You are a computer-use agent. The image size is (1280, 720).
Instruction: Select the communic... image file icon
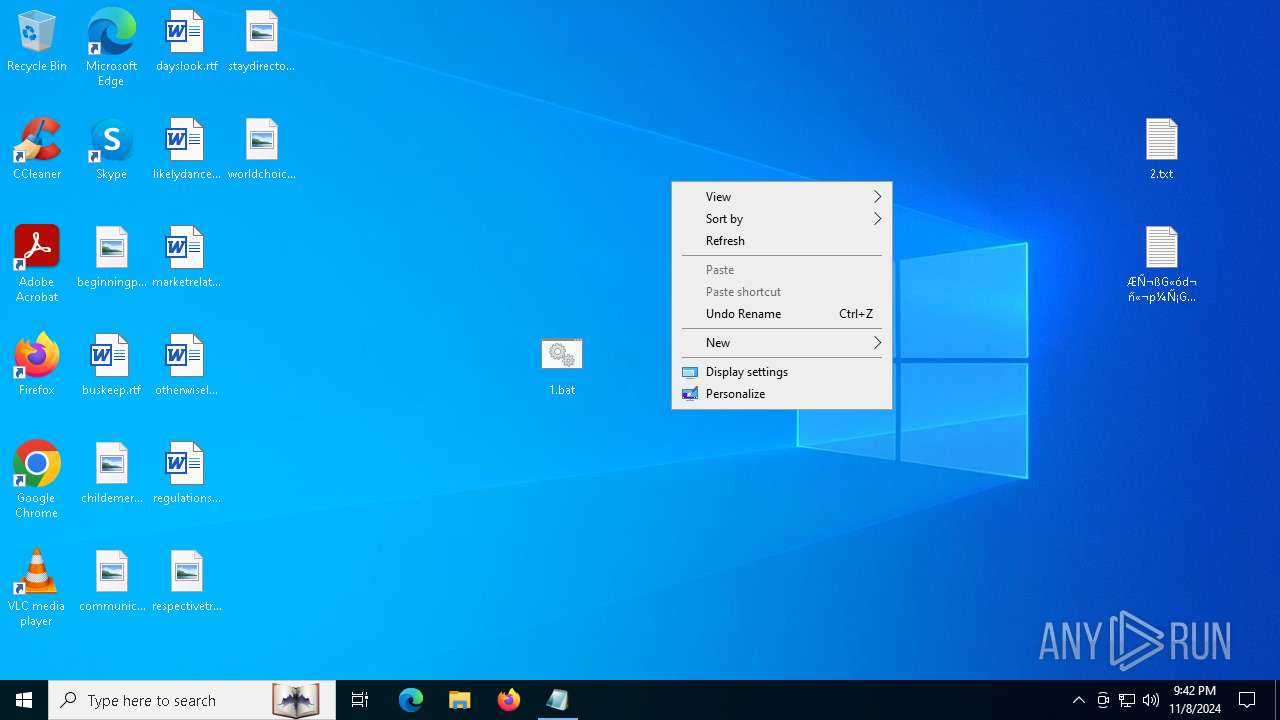tap(111, 582)
